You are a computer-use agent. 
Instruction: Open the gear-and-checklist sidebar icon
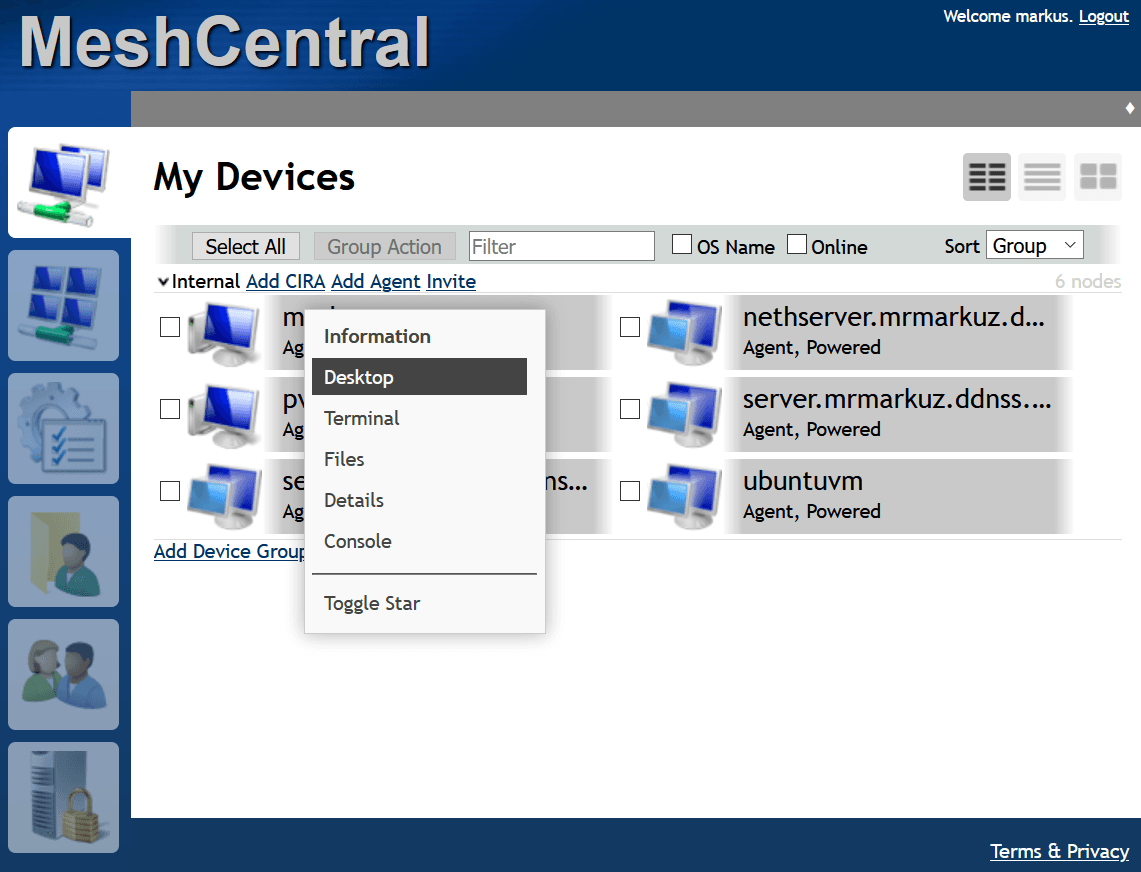coord(63,428)
